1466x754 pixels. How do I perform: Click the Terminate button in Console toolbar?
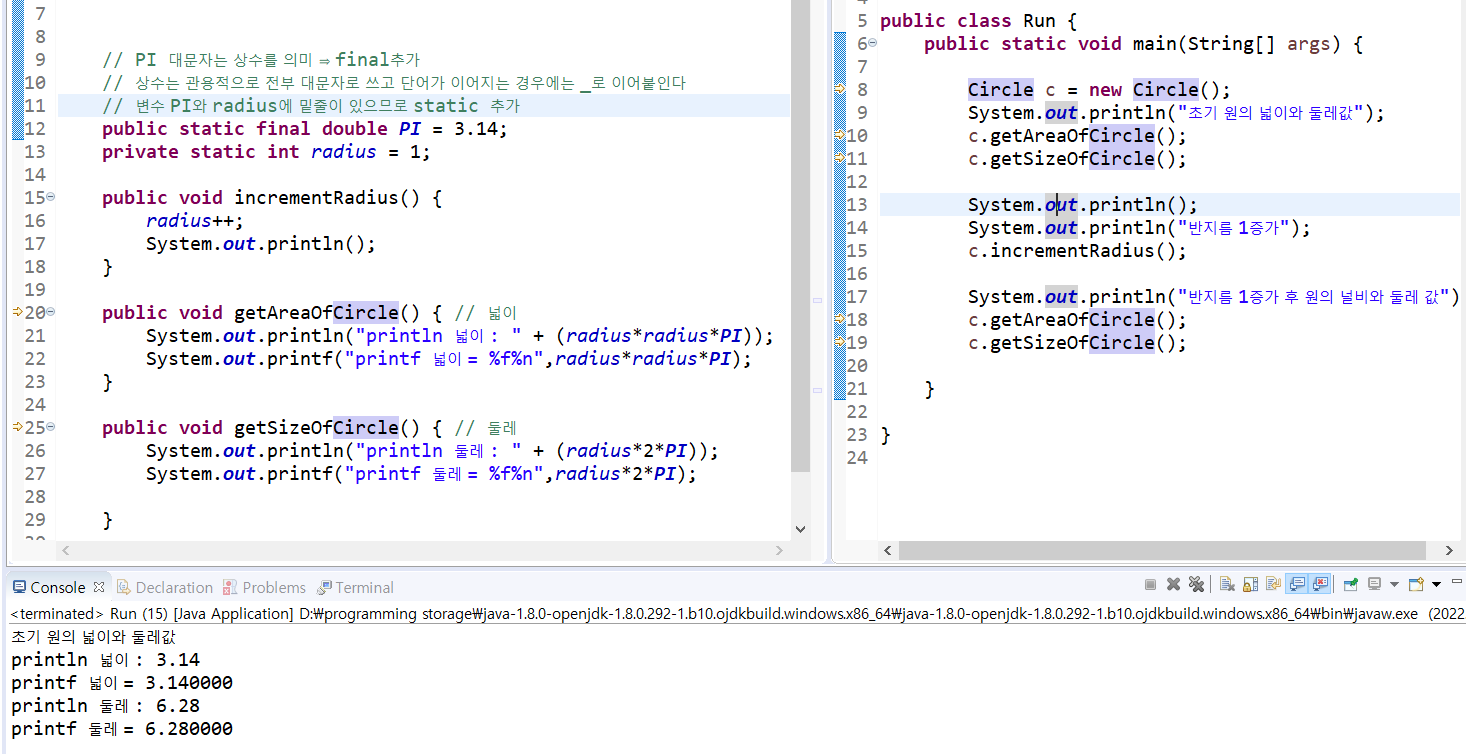pos(1150,585)
